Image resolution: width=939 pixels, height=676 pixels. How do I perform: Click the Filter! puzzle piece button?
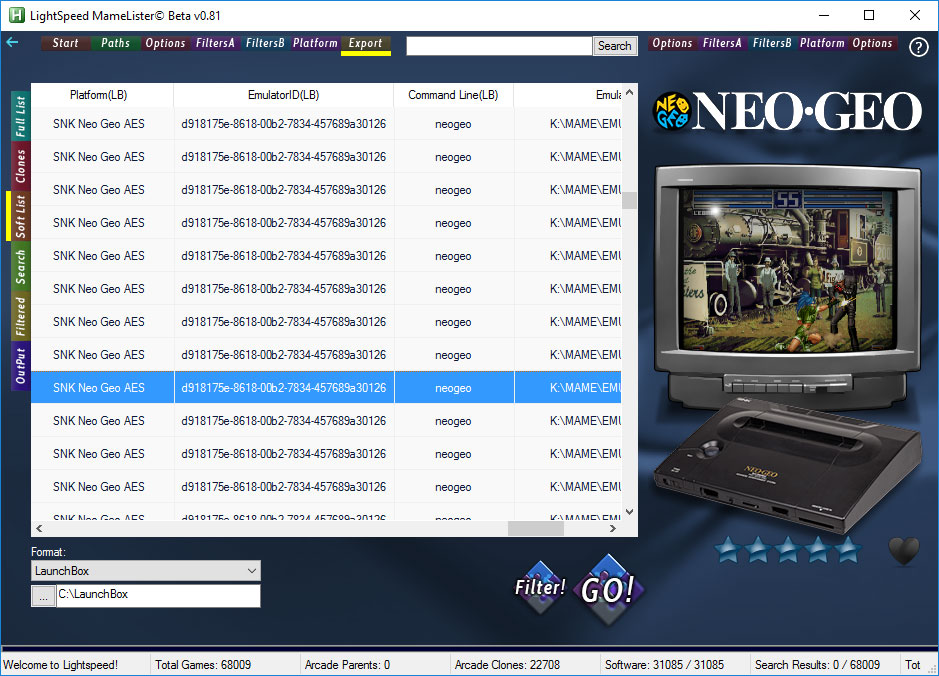coord(540,587)
